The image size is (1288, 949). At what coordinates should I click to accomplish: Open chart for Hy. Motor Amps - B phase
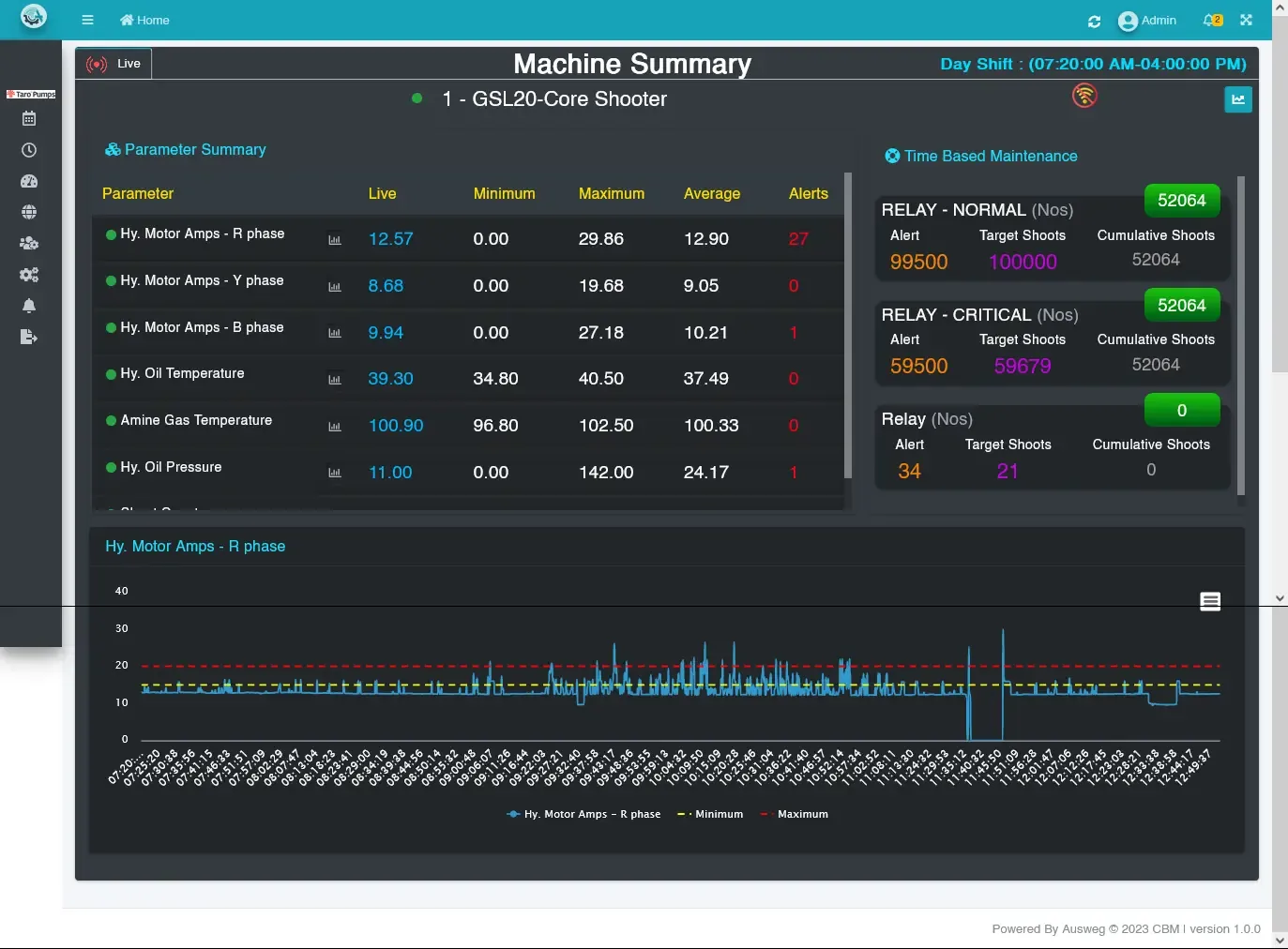click(x=335, y=333)
